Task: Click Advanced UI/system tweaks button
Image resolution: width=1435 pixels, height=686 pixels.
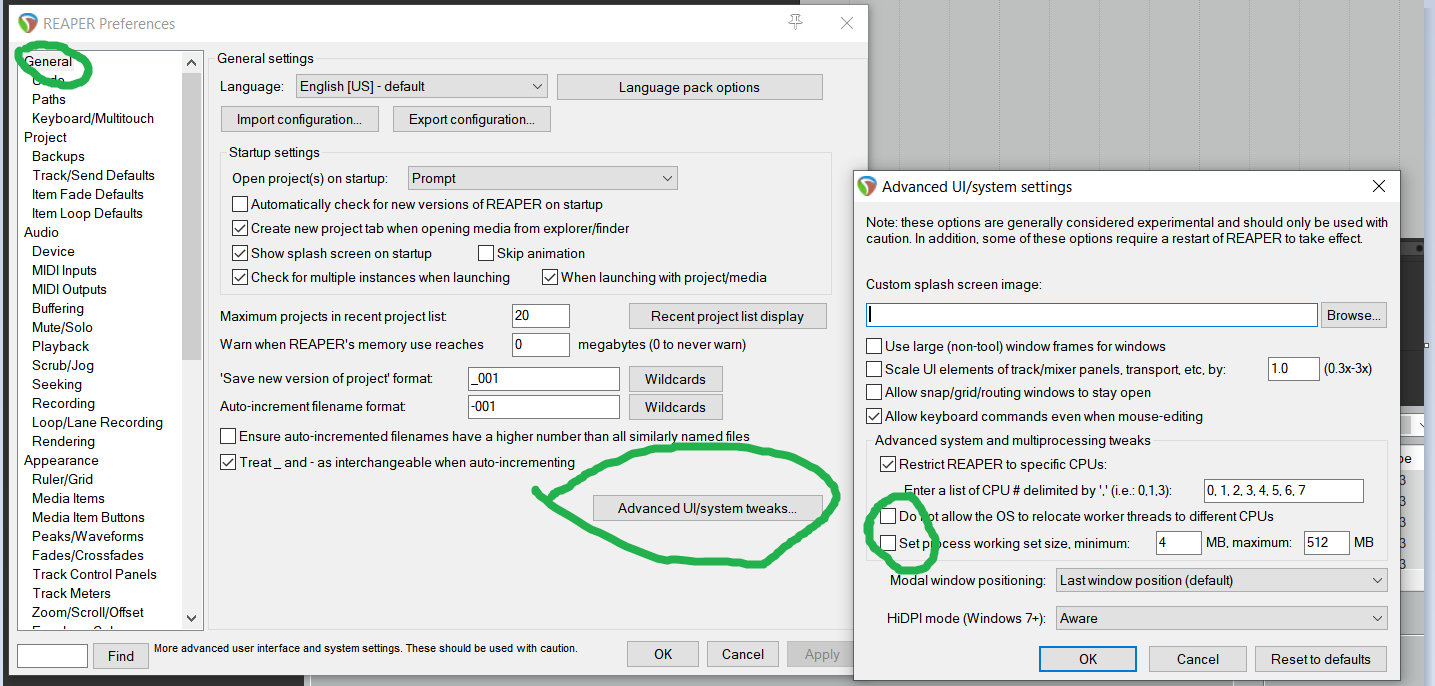Action: [707, 508]
